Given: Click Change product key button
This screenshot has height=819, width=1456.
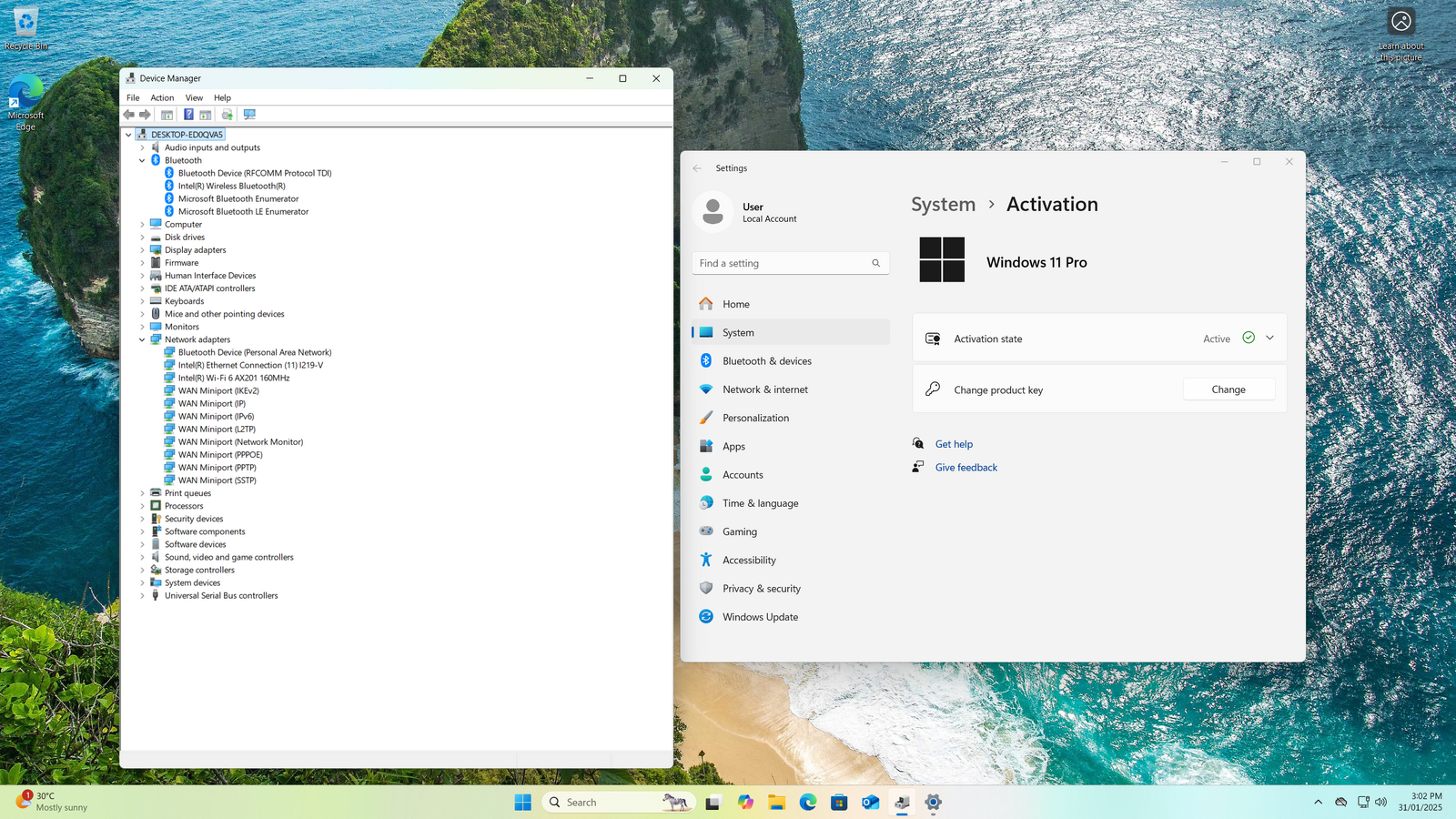Looking at the screenshot, I should tap(1228, 389).
